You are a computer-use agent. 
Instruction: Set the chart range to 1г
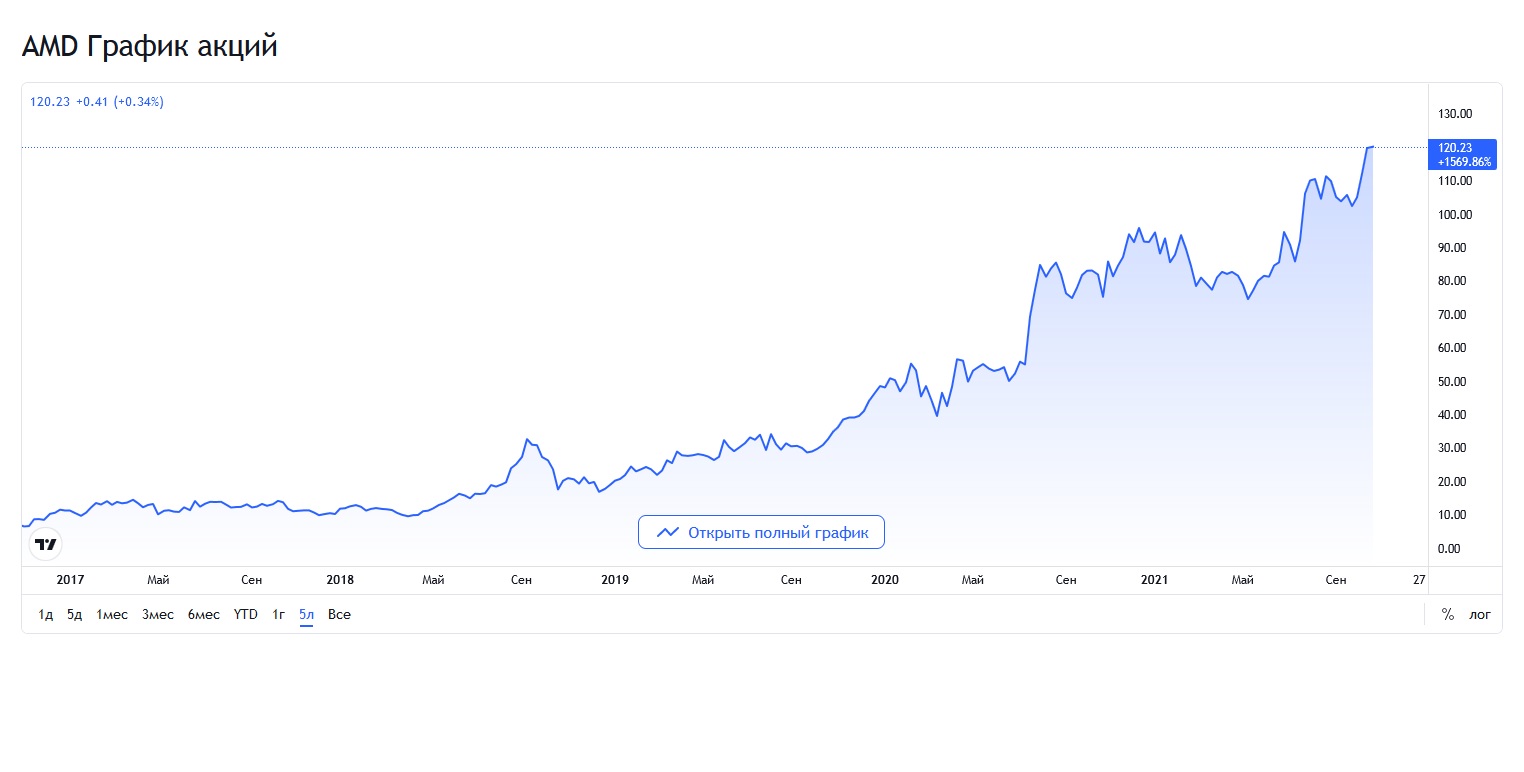[279, 614]
